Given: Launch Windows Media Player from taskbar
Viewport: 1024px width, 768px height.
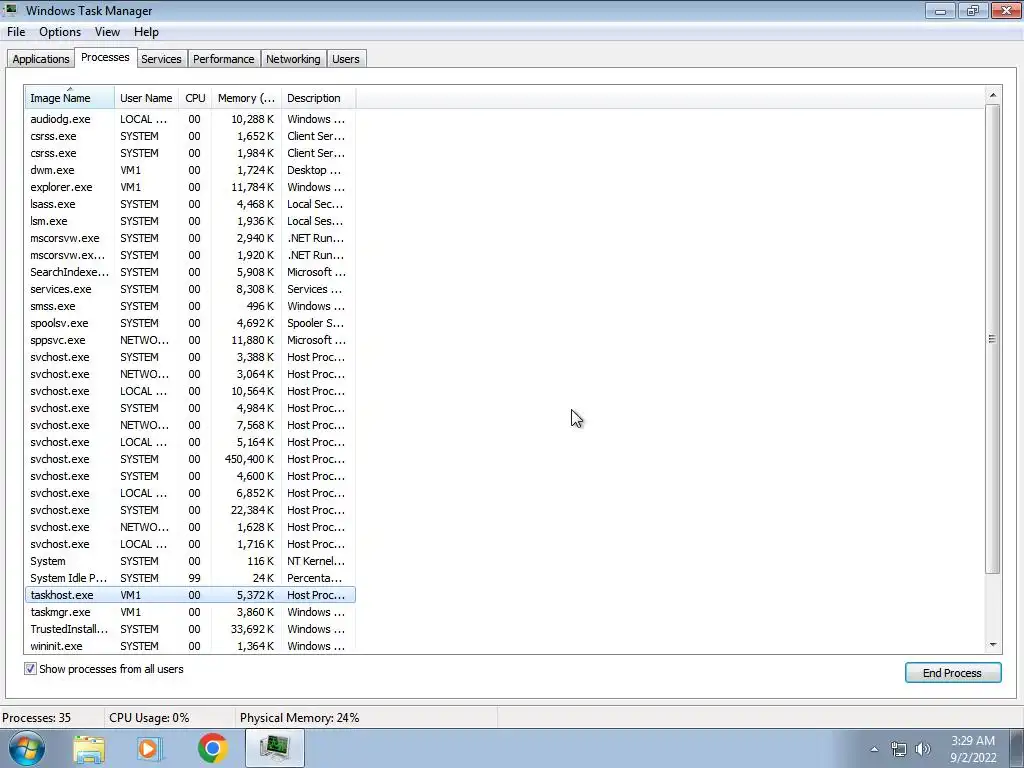Looking at the screenshot, I should [150, 748].
